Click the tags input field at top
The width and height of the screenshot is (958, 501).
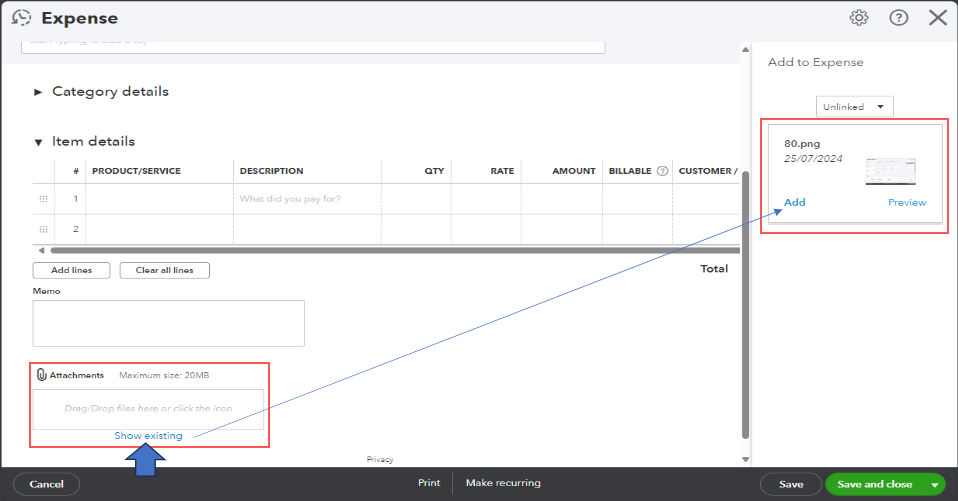pyautogui.click(x=313, y=46)
